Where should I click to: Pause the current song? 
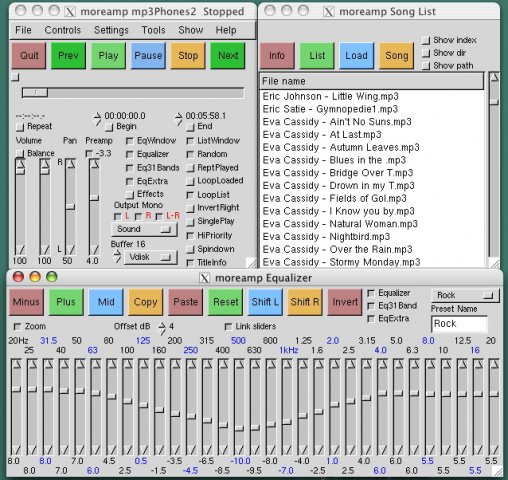(x=148, y=56)
